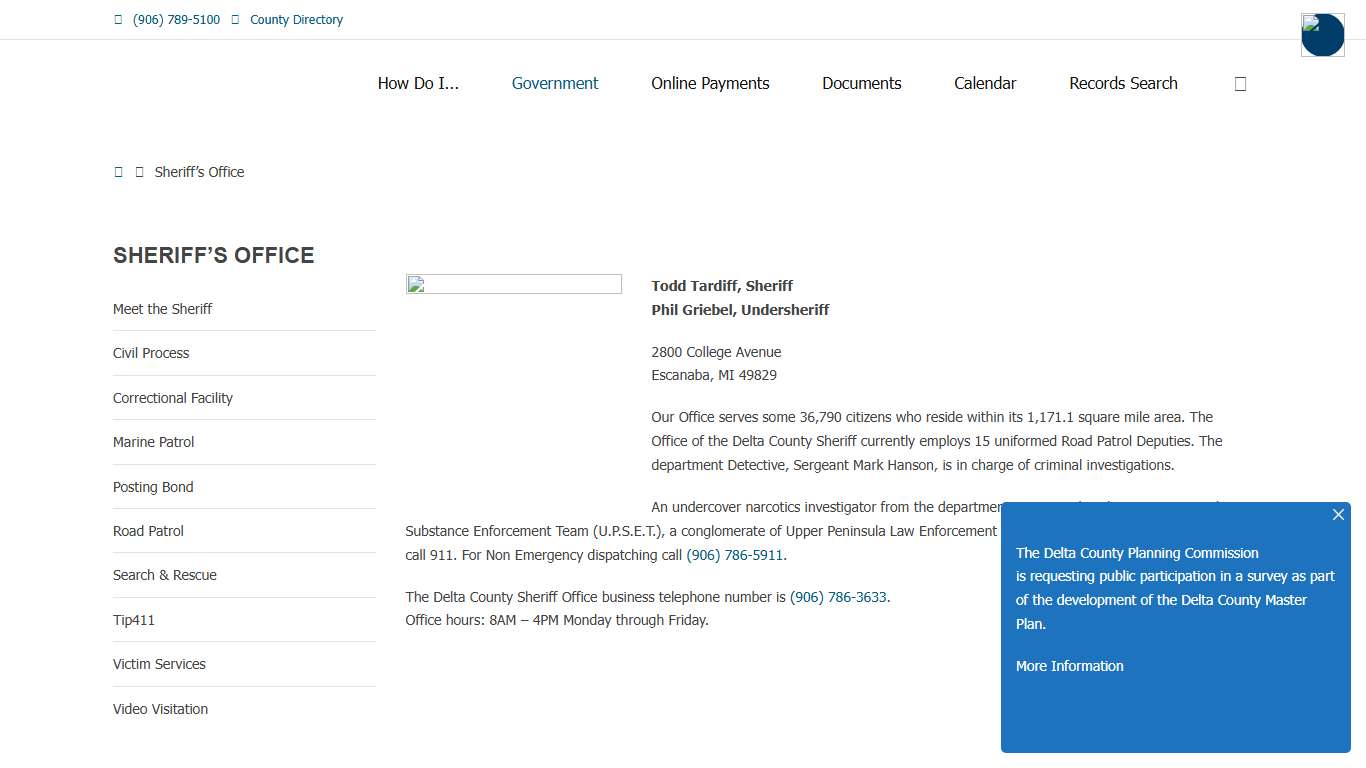The height and width of the screenshot is (768, 1366).
Task: Click the sheriff image placeholder
Action: 513,285
